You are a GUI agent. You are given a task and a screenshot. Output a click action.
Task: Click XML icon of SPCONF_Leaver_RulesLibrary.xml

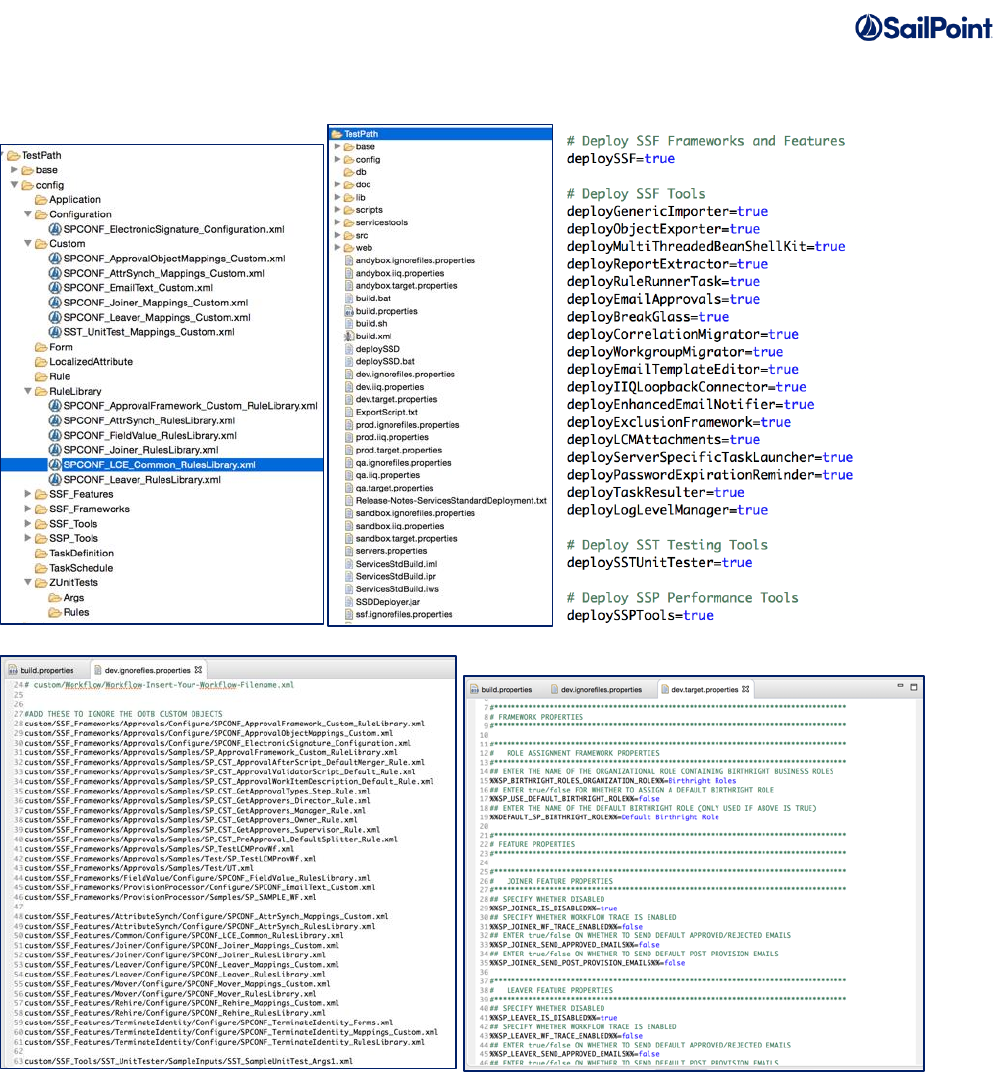[55, 480]
